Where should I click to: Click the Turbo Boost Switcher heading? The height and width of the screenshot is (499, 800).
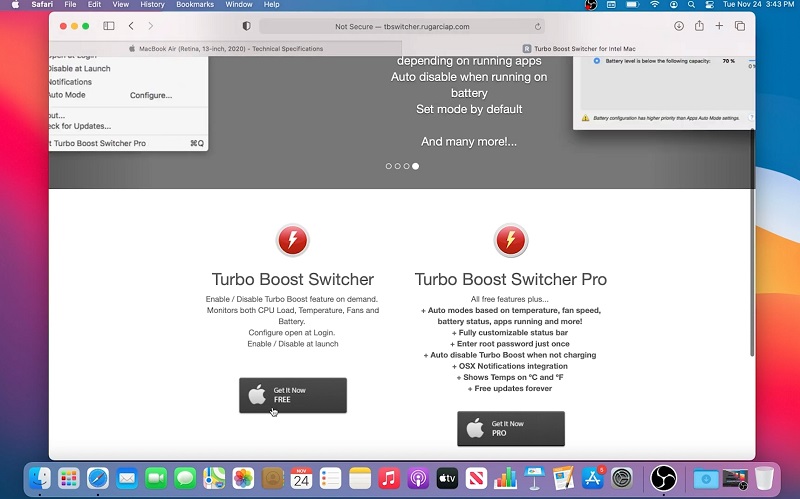click(293, 279)
